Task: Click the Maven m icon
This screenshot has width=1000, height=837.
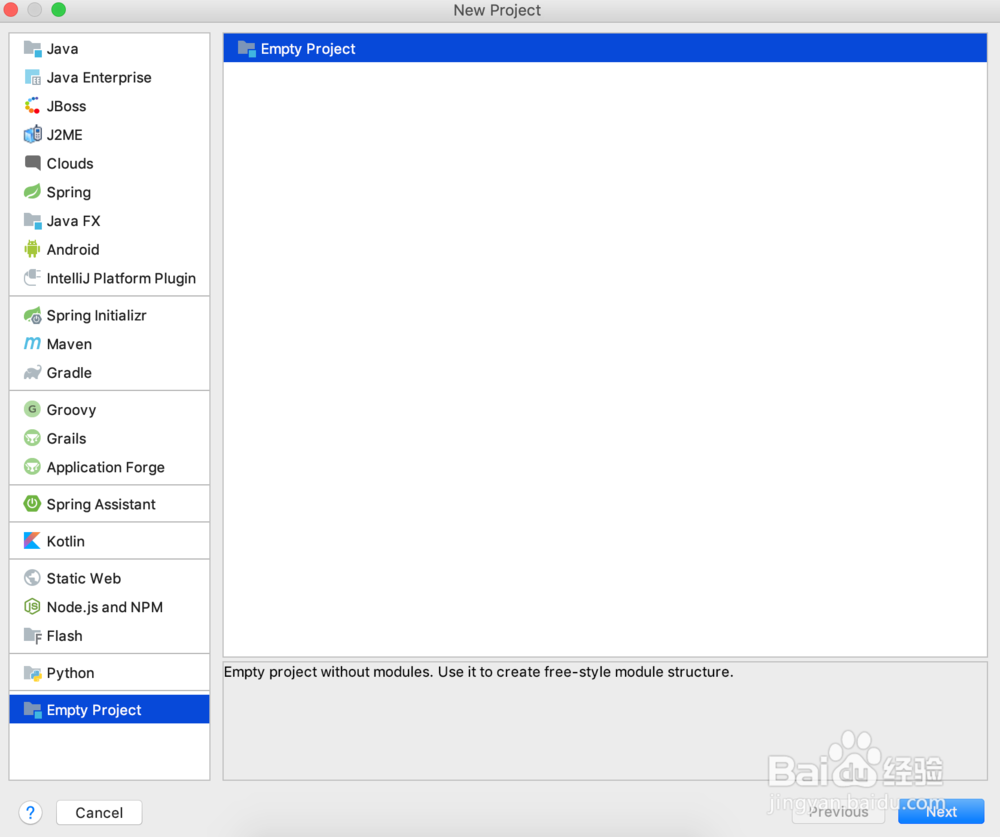Action: pyautogui.click(x=33, y=344)
